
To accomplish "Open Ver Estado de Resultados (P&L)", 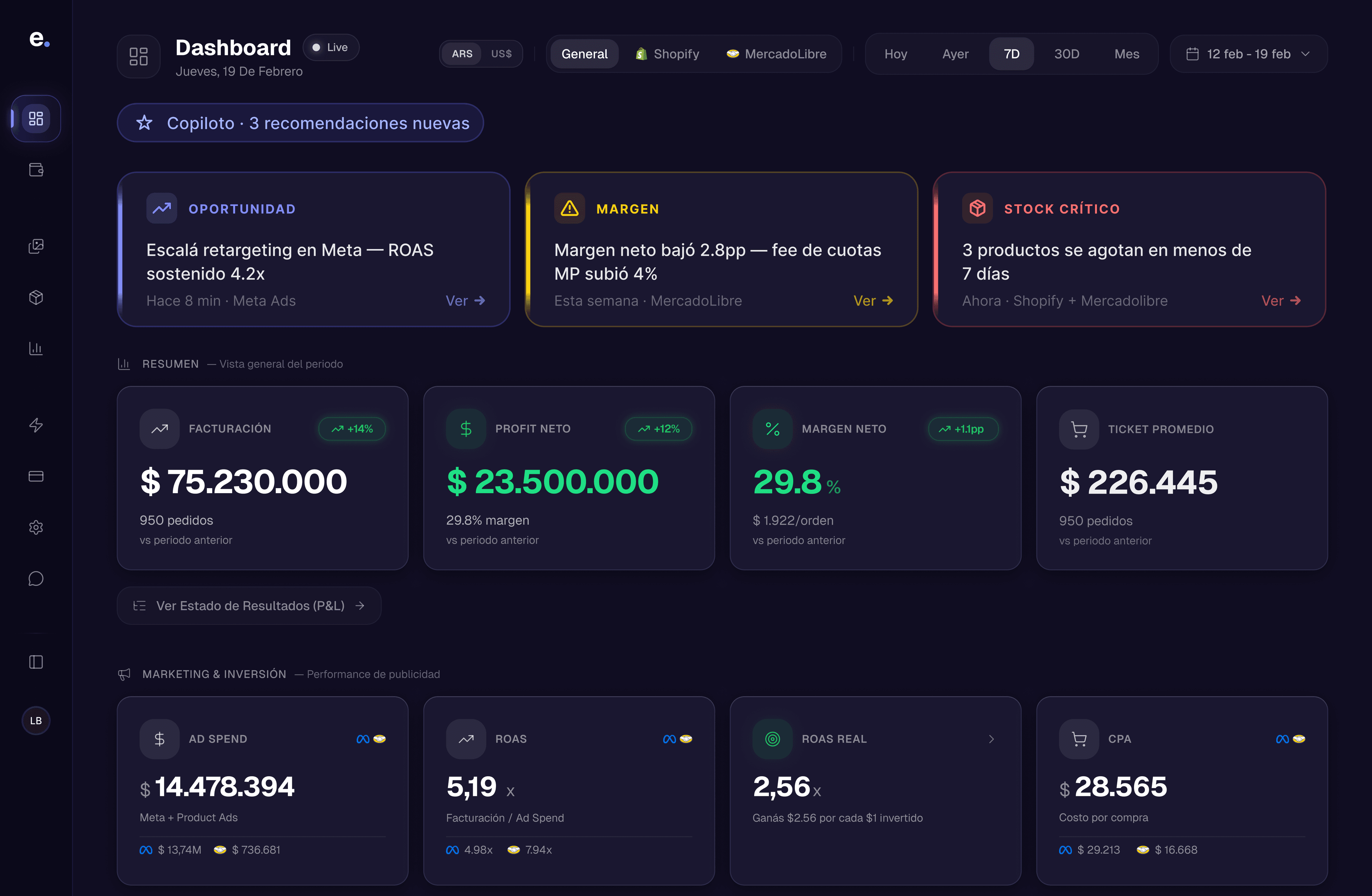I will [x=249, y=605].
